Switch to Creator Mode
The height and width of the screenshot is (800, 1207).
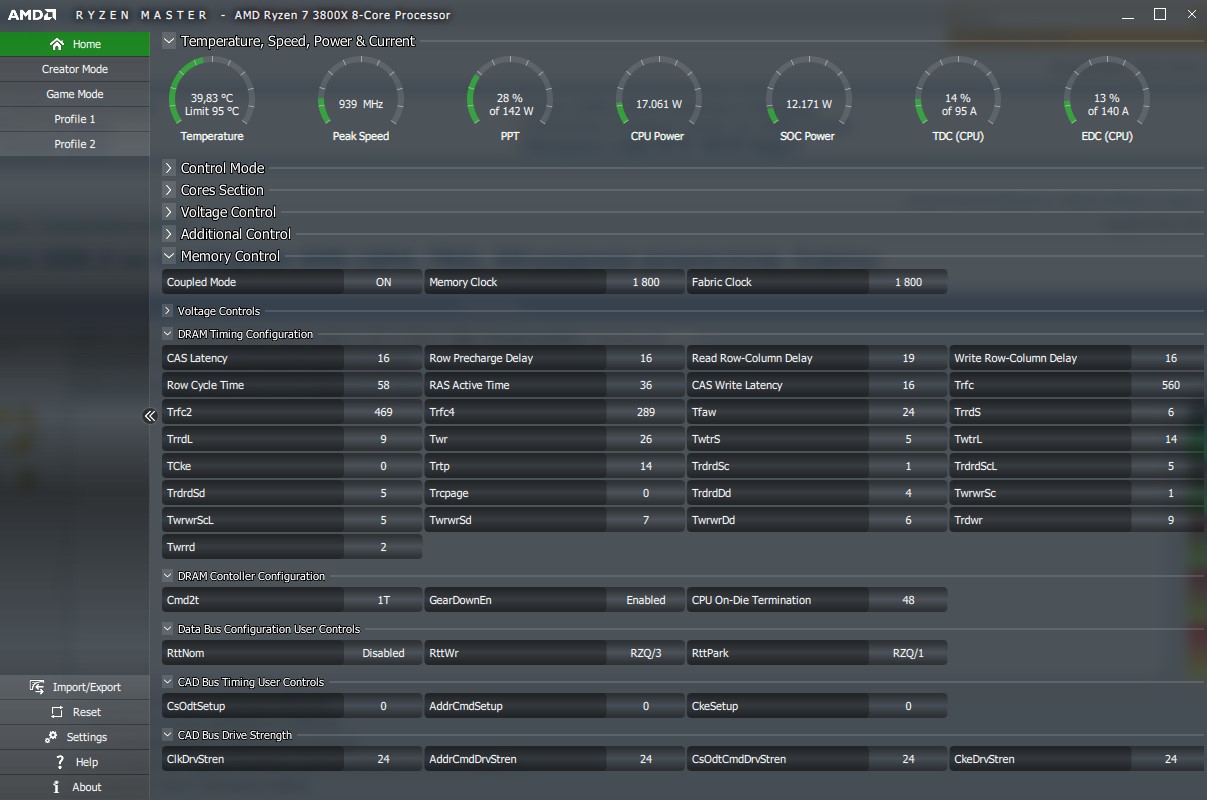(x=75, y=69)
